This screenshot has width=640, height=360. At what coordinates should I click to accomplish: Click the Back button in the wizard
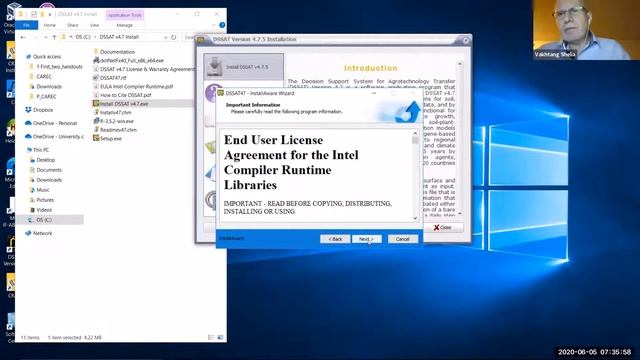pos(335,239)
